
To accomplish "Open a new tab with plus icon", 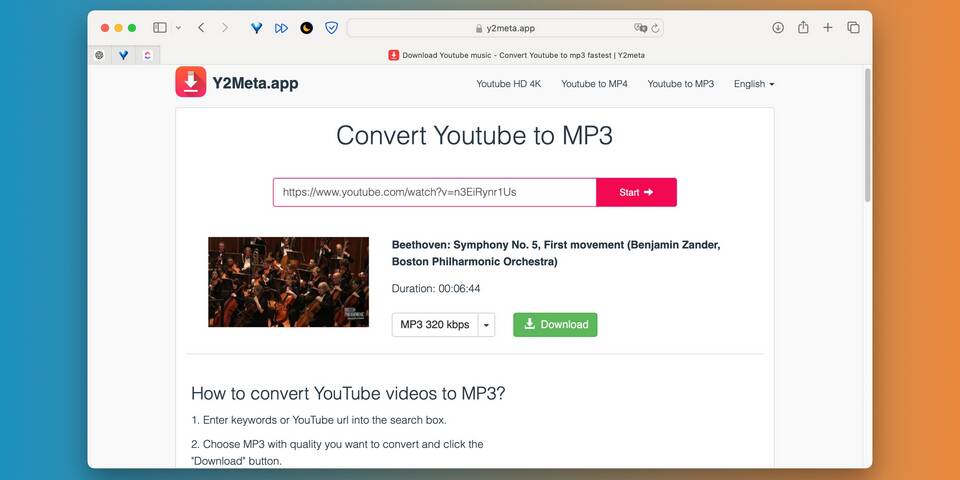I will [828, 28].
